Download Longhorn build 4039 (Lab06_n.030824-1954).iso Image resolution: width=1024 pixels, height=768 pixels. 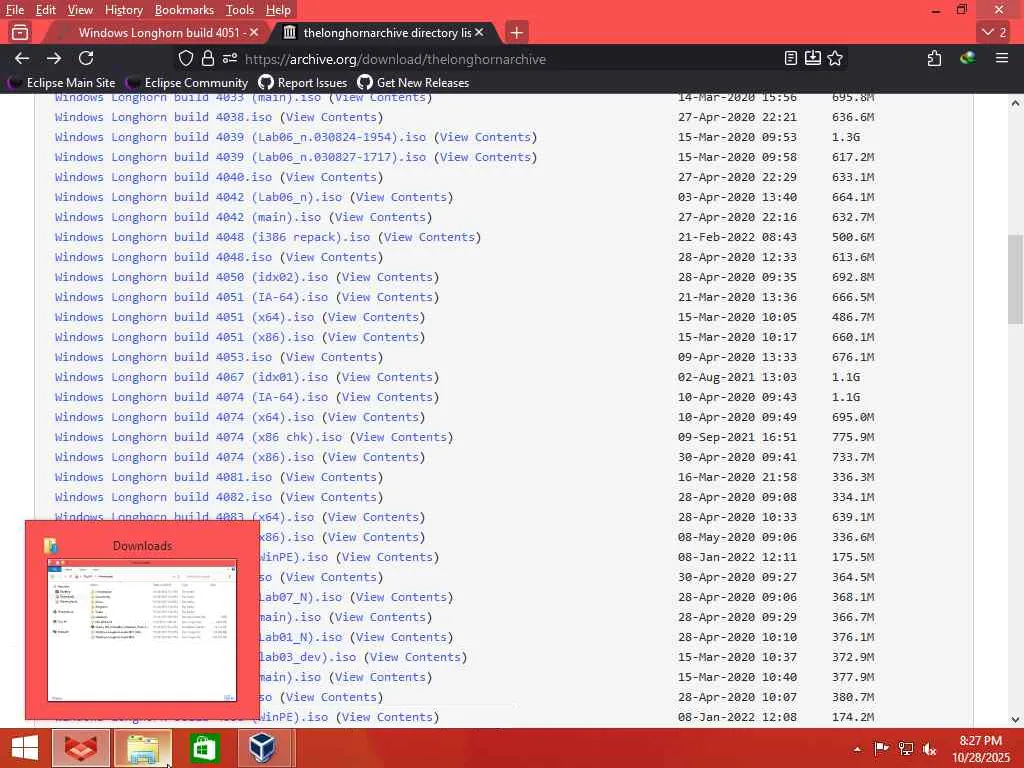point(240,137)
